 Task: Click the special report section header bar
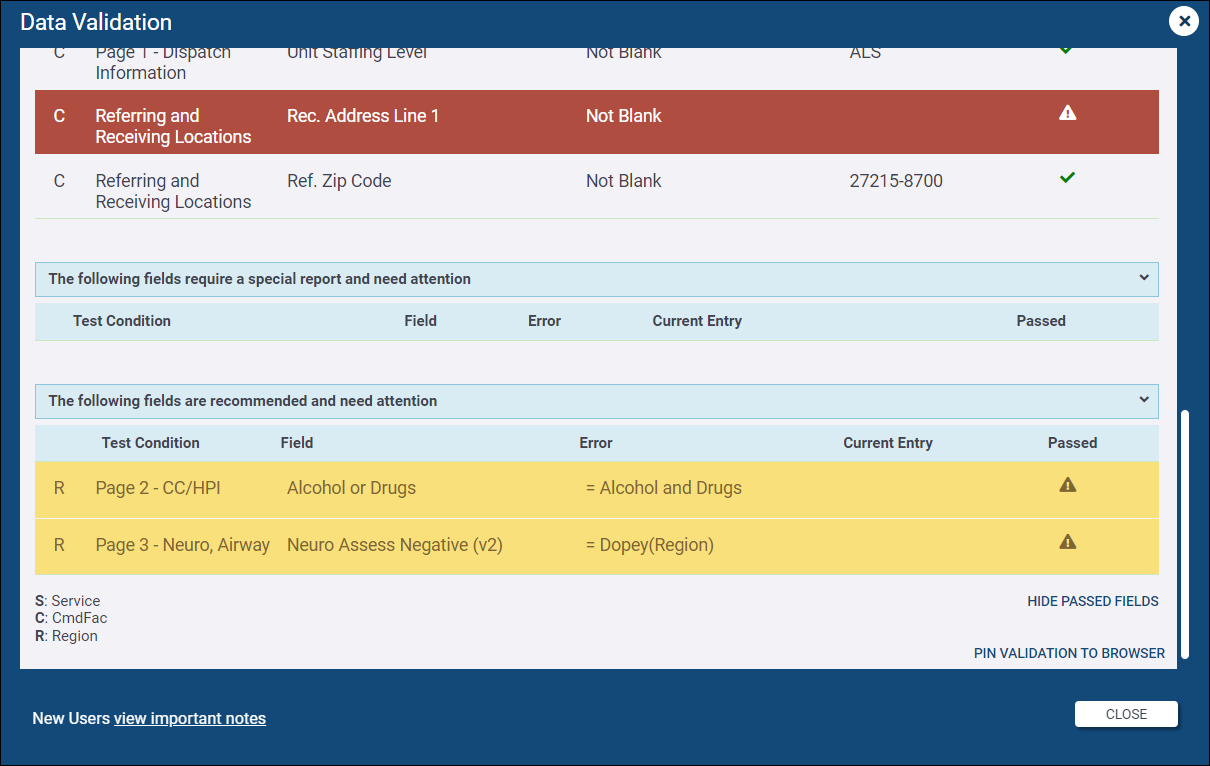tap(597, 279)
